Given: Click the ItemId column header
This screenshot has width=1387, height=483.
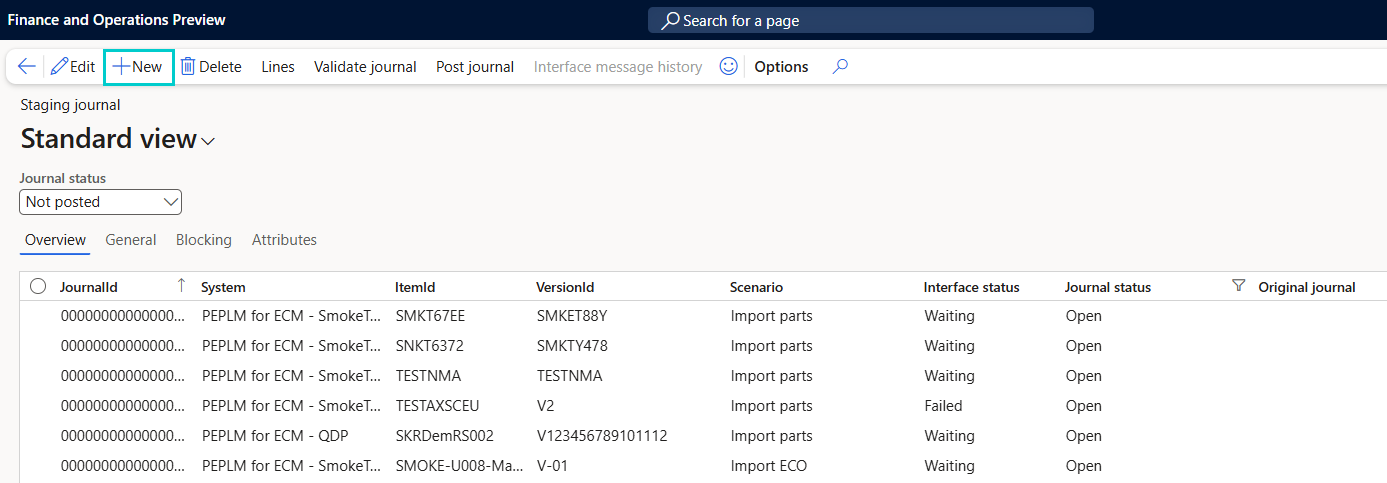Looking at the screenshot, I should 415,287.
